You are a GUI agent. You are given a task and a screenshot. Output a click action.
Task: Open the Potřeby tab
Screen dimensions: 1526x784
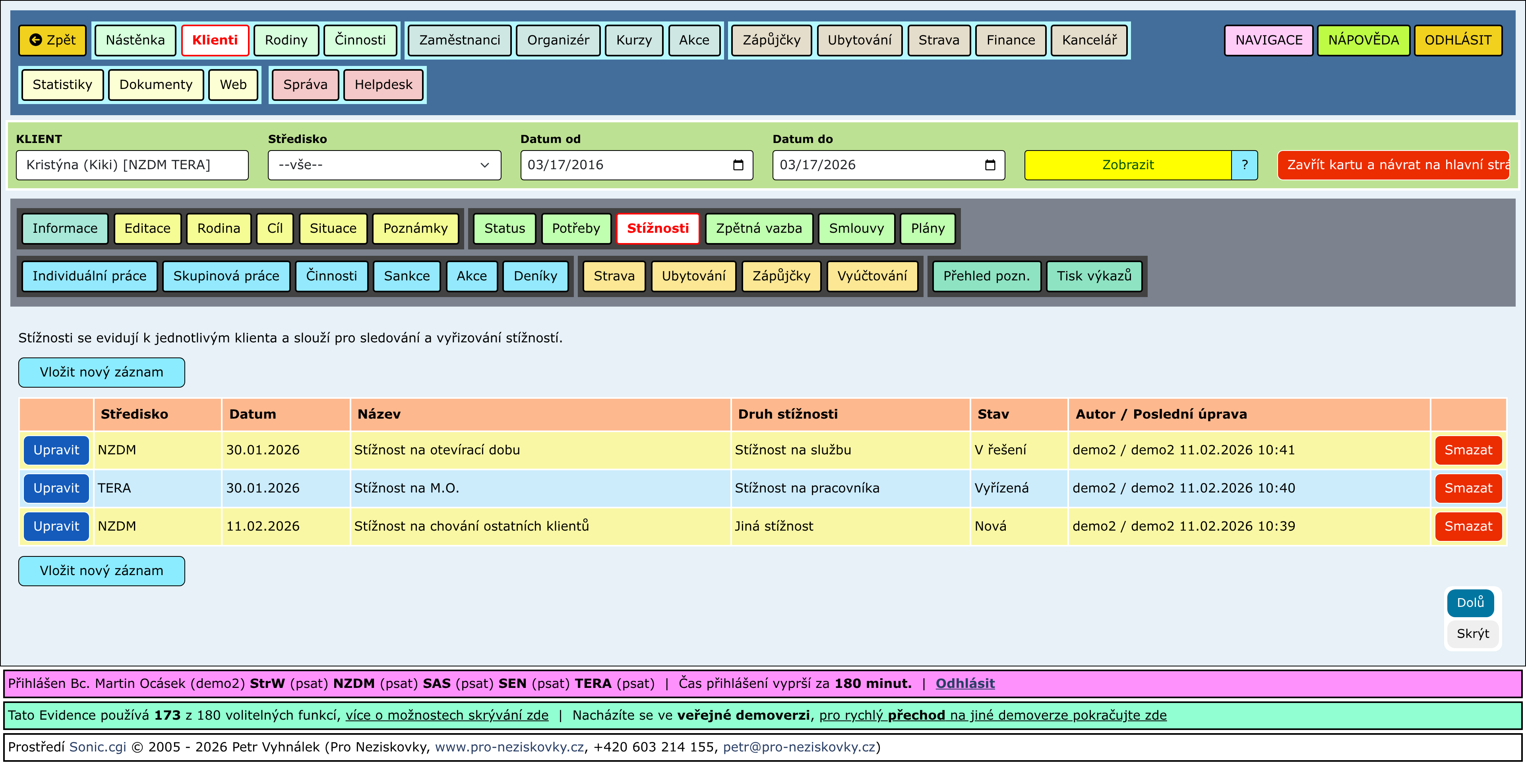575,229
